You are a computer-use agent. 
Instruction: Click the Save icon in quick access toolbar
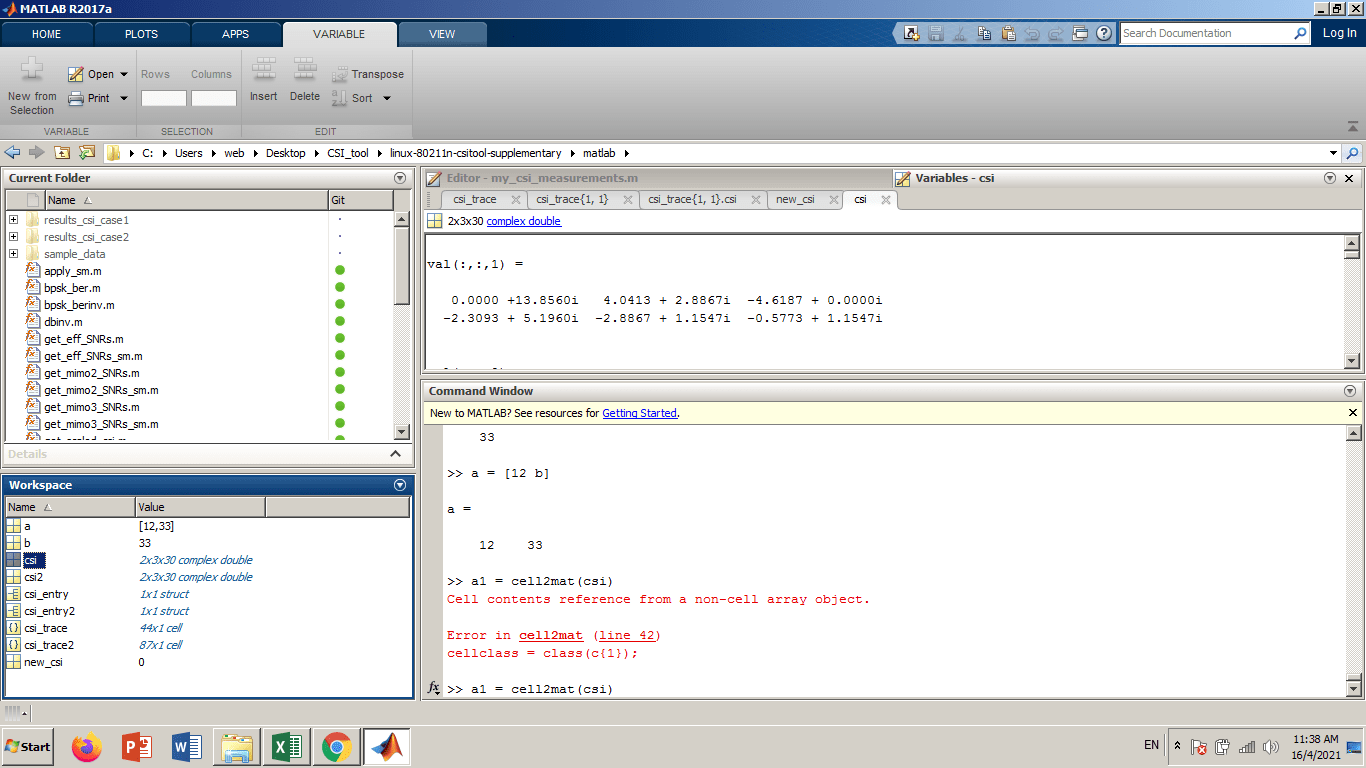coord(936,33)
